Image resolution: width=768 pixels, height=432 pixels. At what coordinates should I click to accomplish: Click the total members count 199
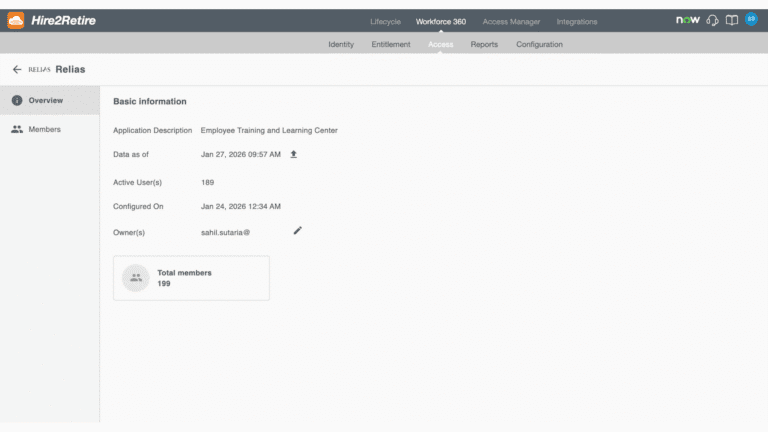tap(164, 284)
